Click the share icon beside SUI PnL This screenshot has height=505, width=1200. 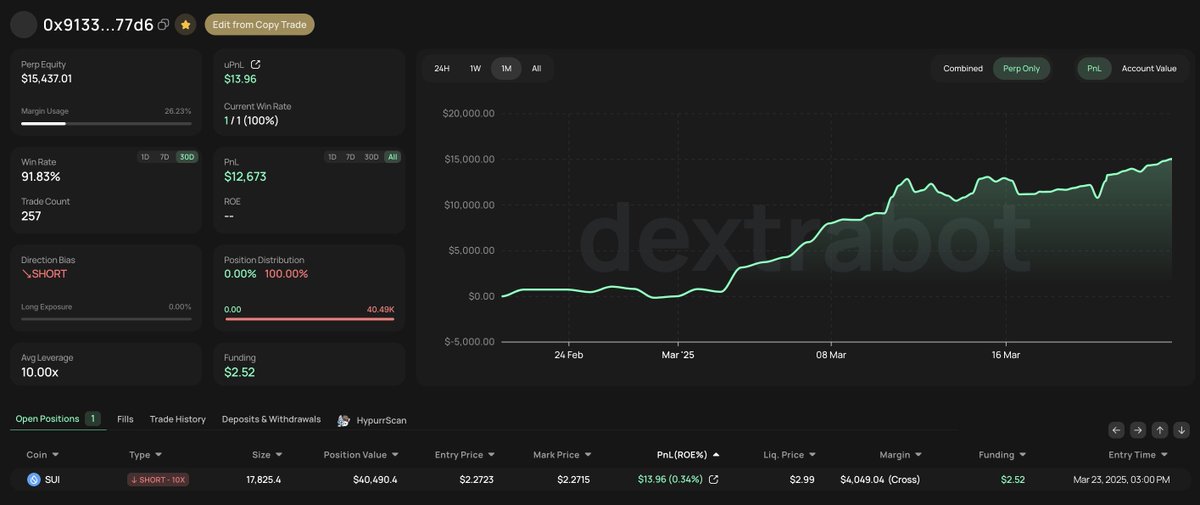(713, 480)
